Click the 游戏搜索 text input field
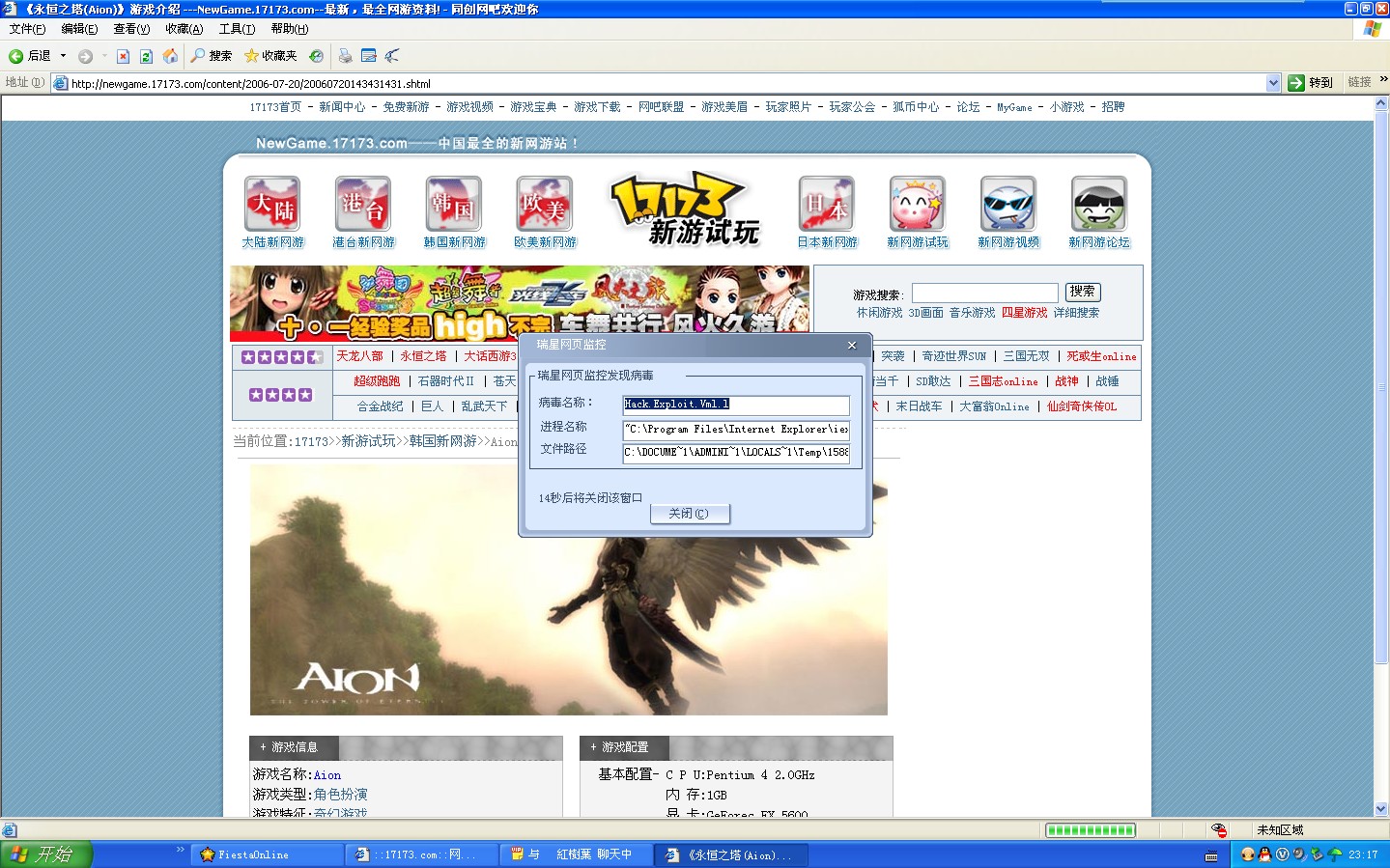The width and height of the screenshot is (1390, 868). pyautogui.click(x=984, y=293)
